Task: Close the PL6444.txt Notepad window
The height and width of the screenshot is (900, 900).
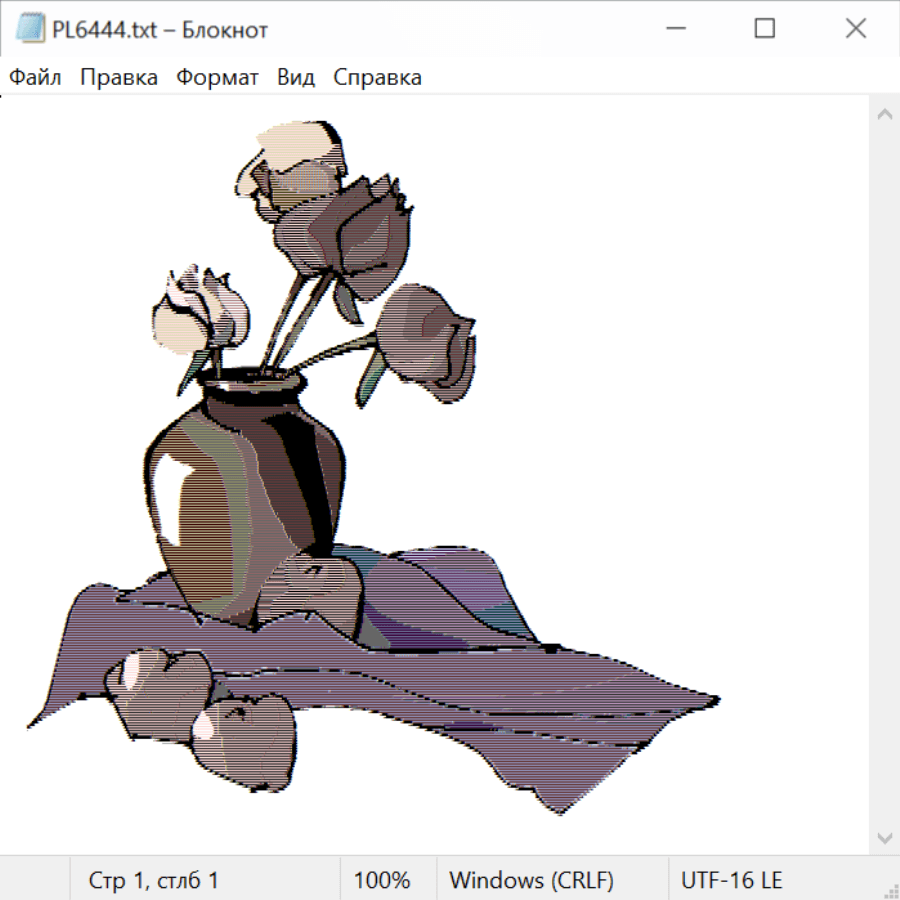Action: point(856,30)
